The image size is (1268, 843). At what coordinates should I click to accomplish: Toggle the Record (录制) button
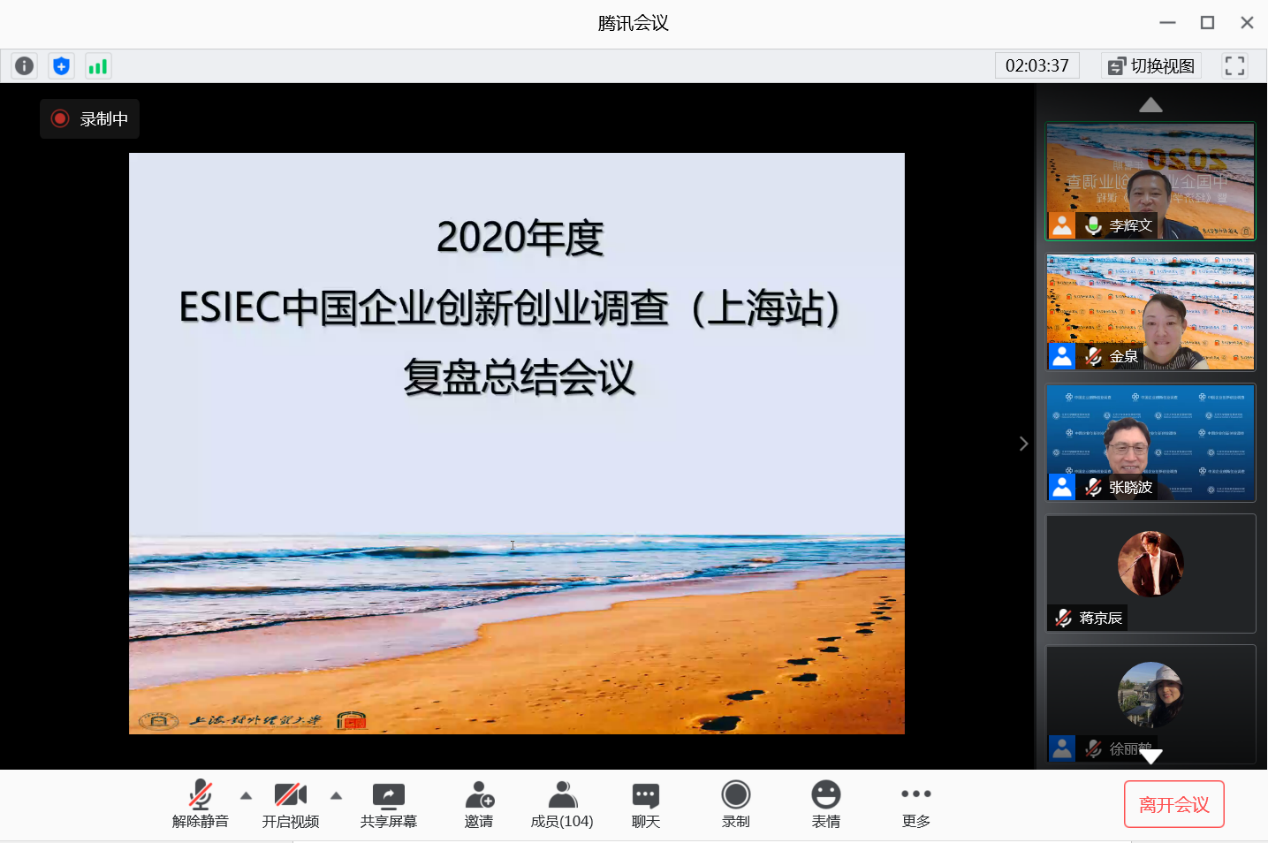(x=736, y=804)
